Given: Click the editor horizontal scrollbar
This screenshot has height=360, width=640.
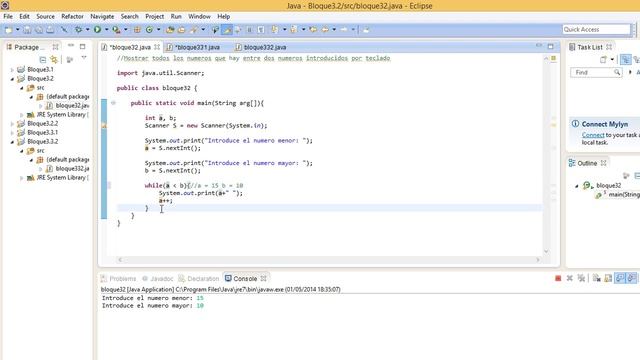Looking at the screenshot, I should coord(329,260).
